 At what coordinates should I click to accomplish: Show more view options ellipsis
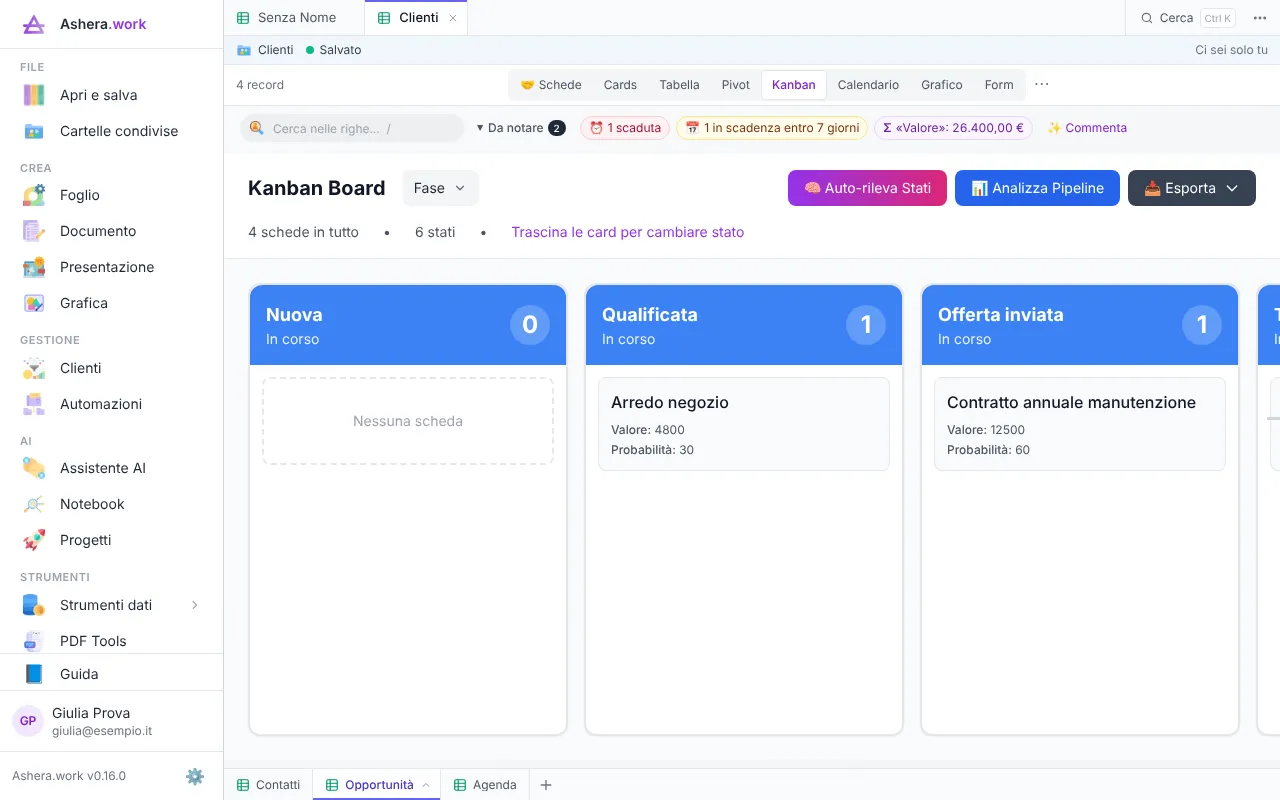coord(1042,85)
